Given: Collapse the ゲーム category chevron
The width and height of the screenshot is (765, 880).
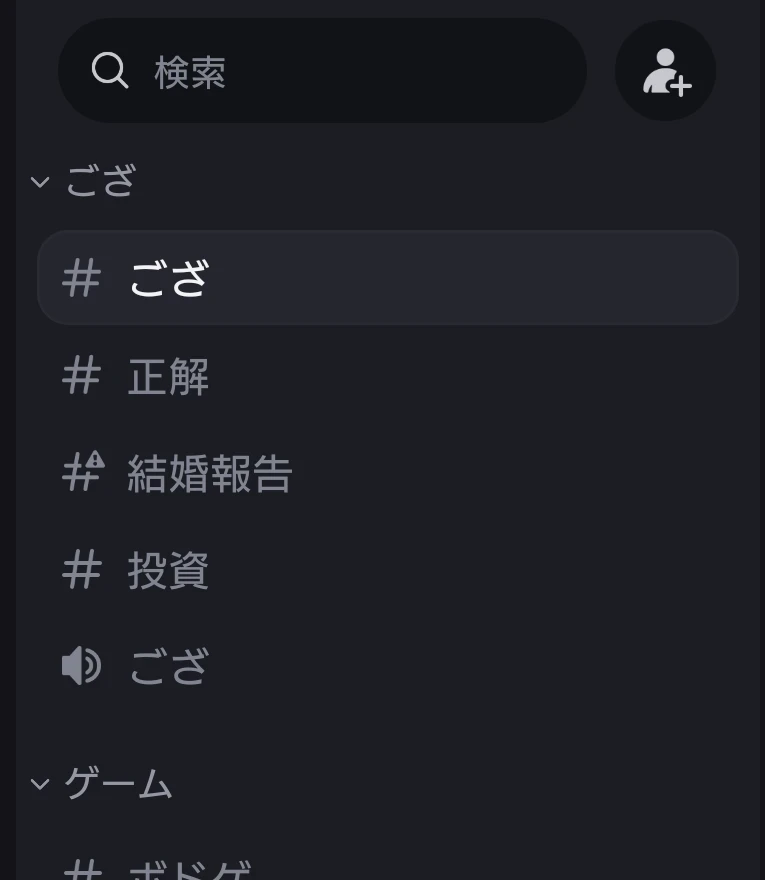Looking at the screenshot, I should [40, 783].
